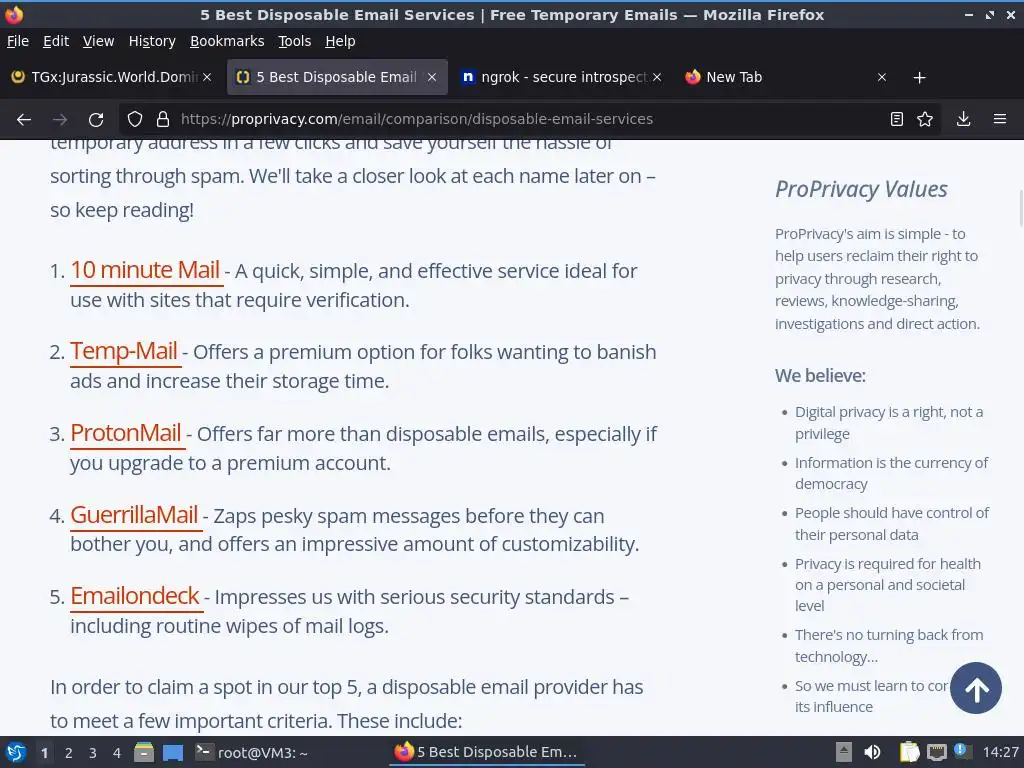Click There's no turning back bullet text
Image resolution: width=1024 pixels, height=768 pixels.
[889, 645]
